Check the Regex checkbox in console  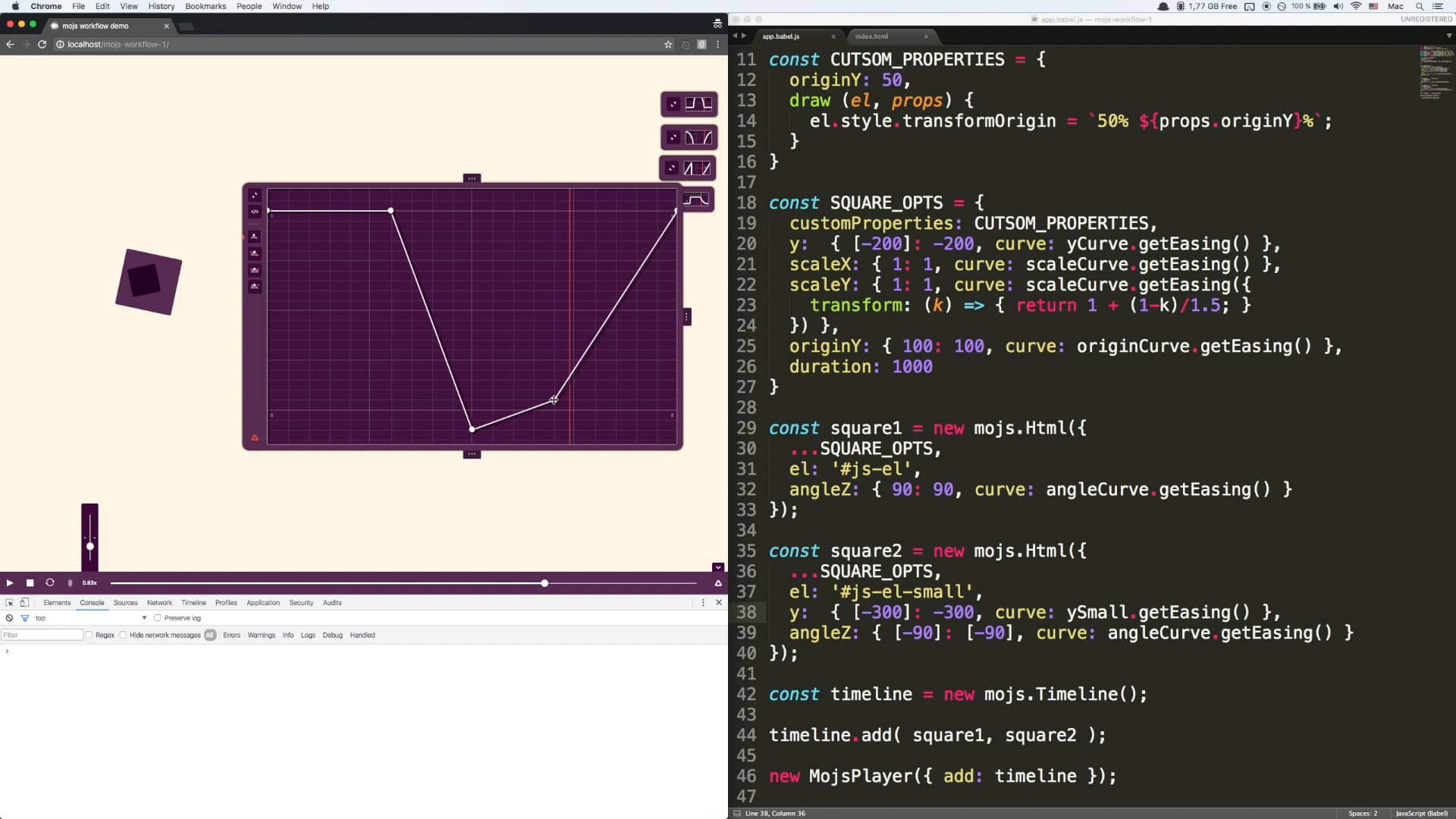90,635
